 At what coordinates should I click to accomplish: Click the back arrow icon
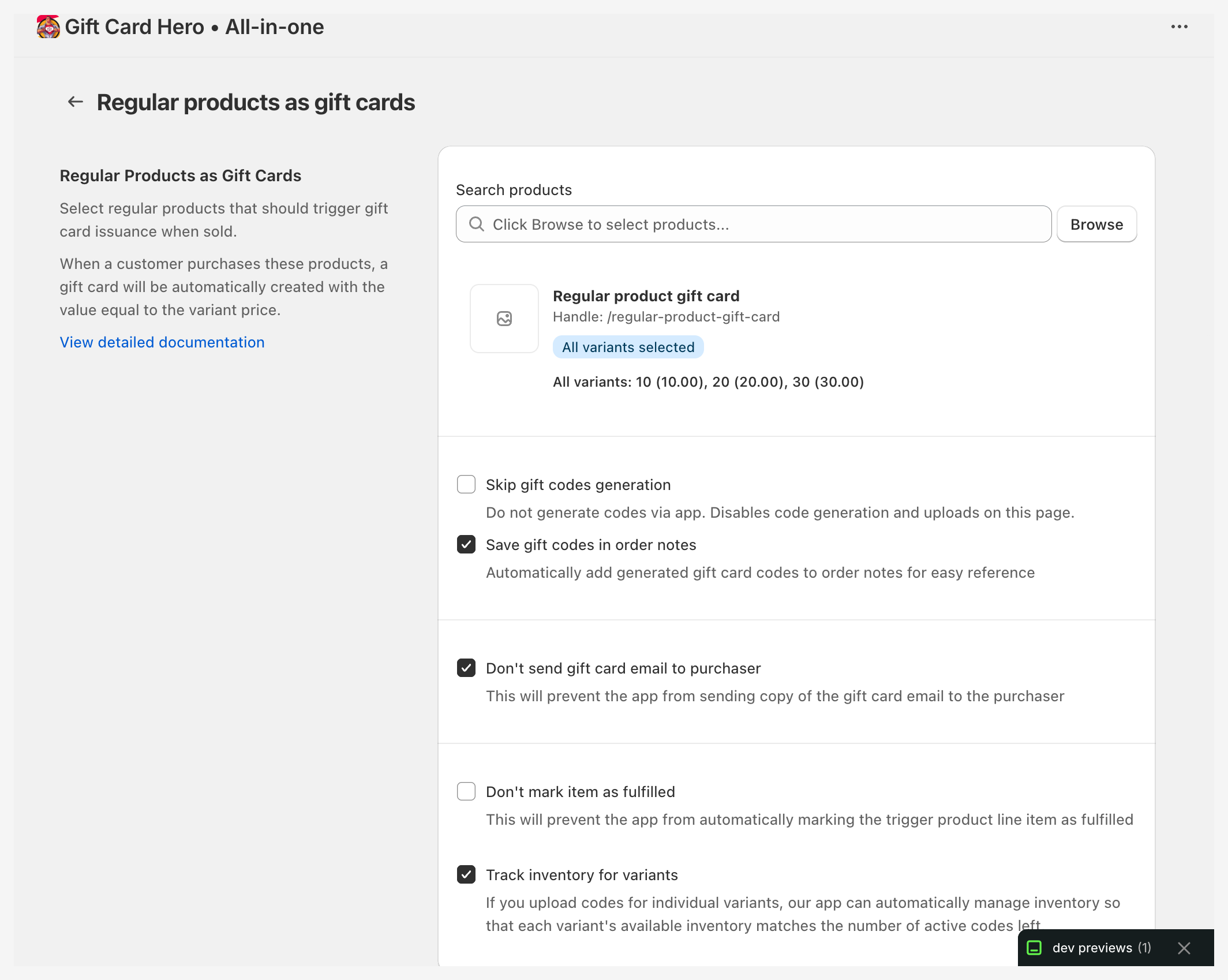(x=76, y=102)
